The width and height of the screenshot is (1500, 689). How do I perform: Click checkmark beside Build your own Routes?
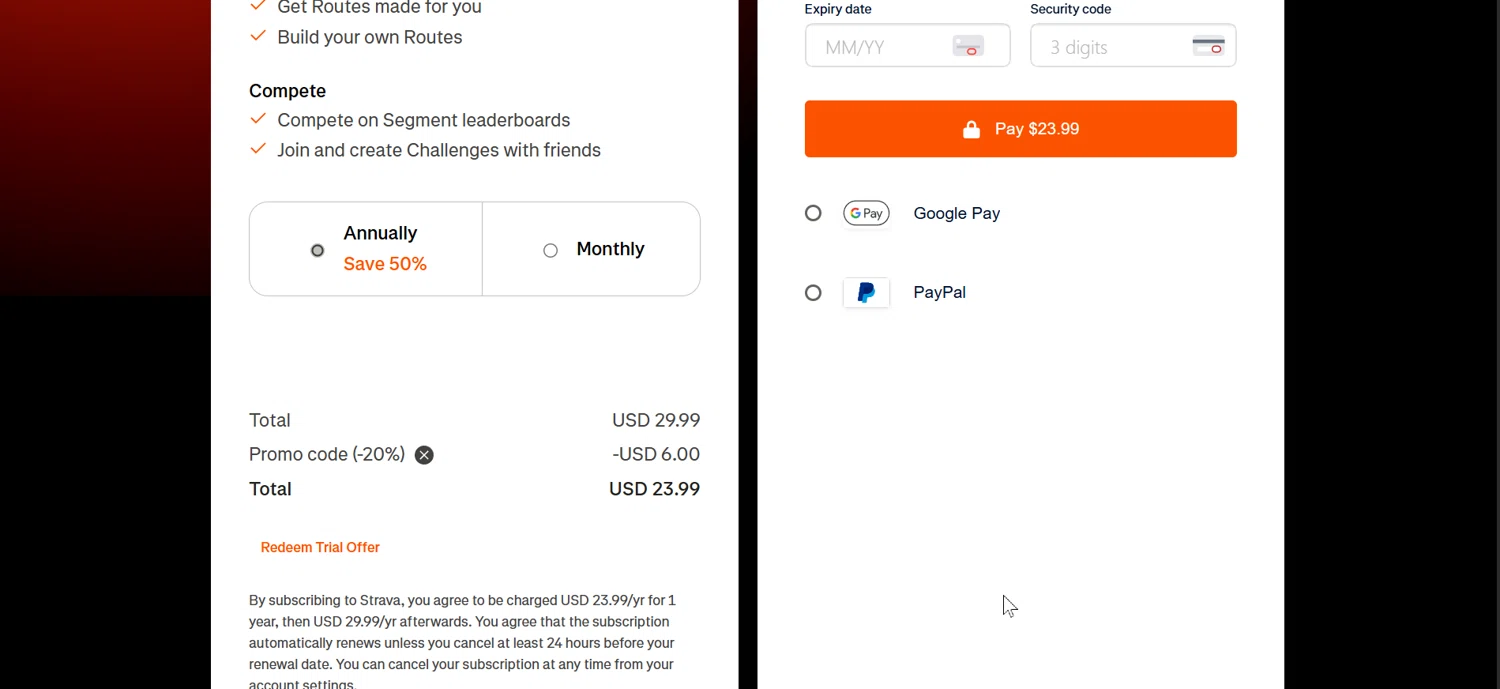[x=258, y=36]
